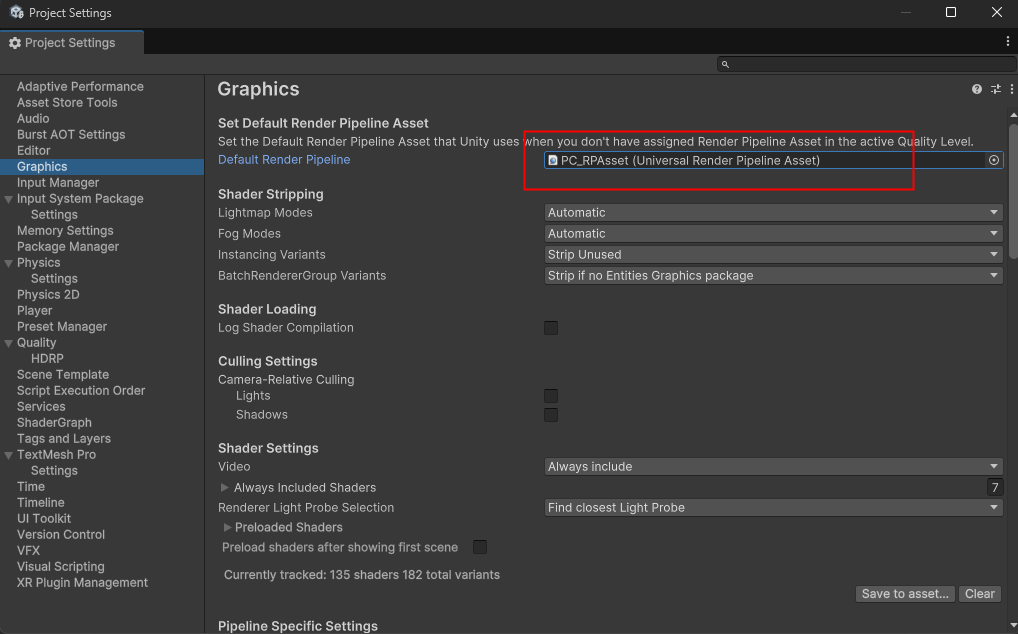
Task: Open the Player settings category
Action: (34, 311)
